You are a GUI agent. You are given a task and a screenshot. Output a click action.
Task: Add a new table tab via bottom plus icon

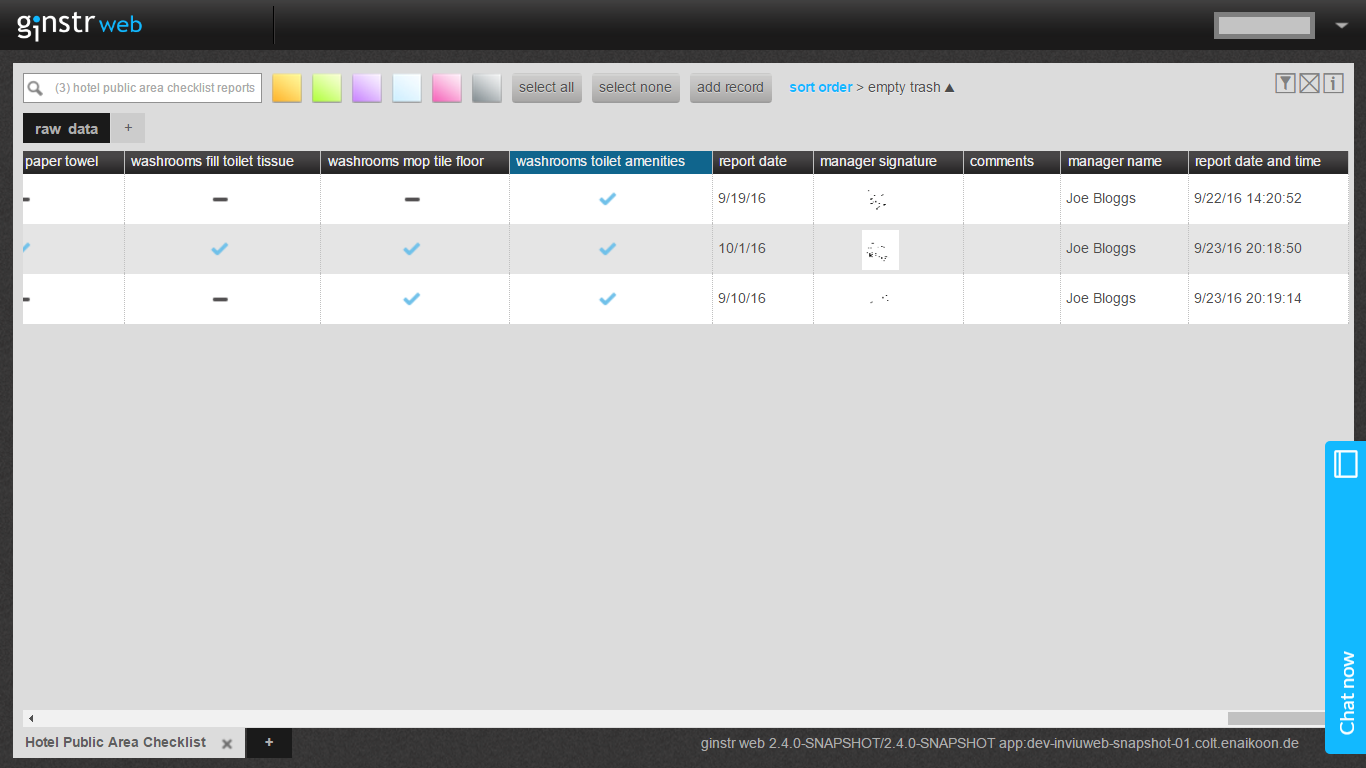[268, 743]
